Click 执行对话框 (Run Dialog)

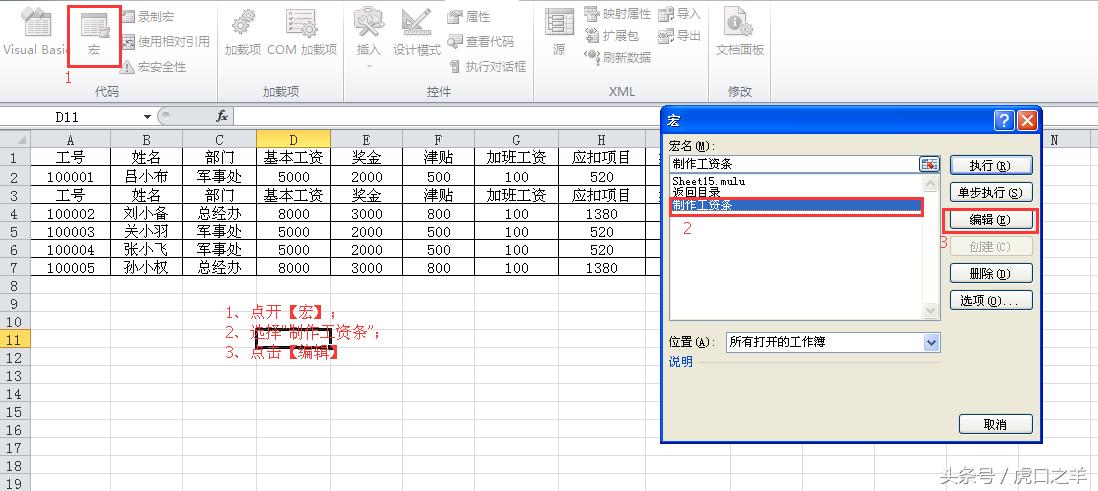click(x=487, y=67)
